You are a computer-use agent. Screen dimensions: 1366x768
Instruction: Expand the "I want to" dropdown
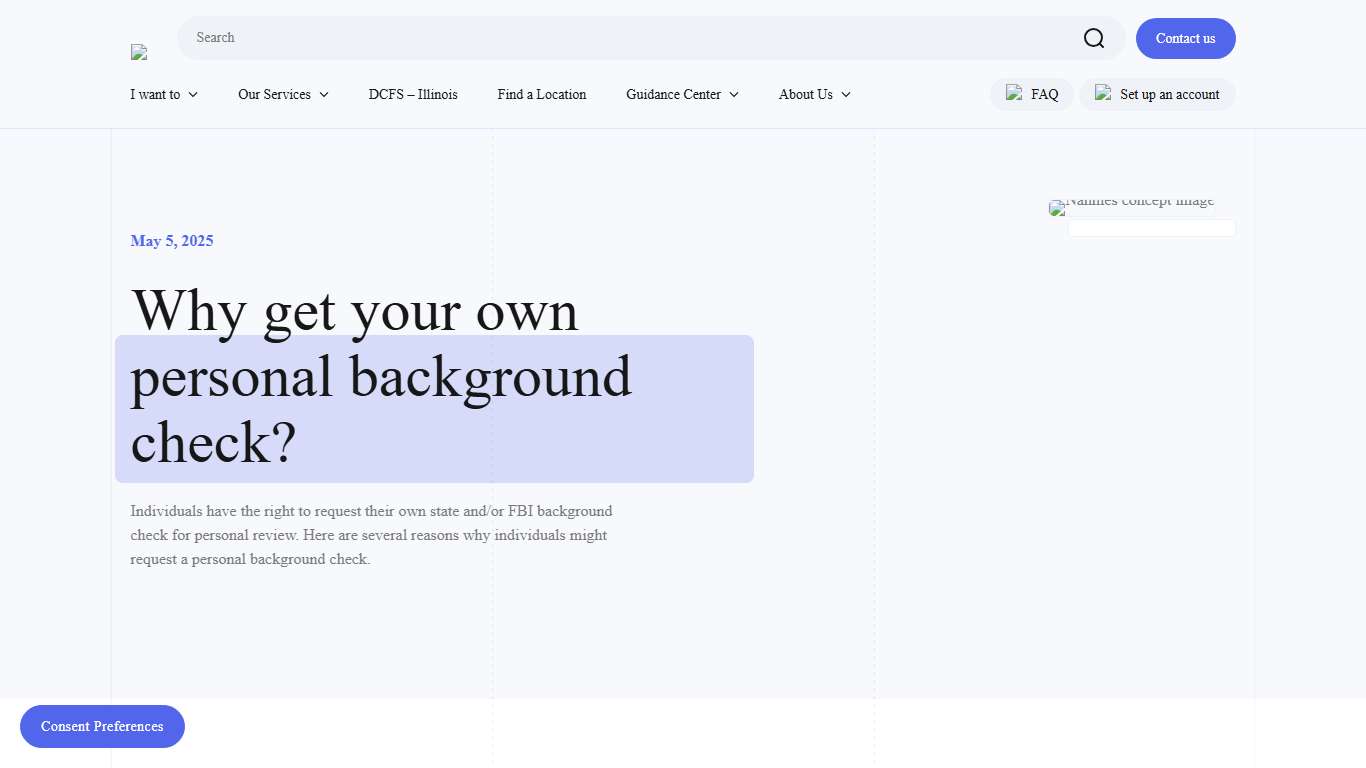click(163, 94)
